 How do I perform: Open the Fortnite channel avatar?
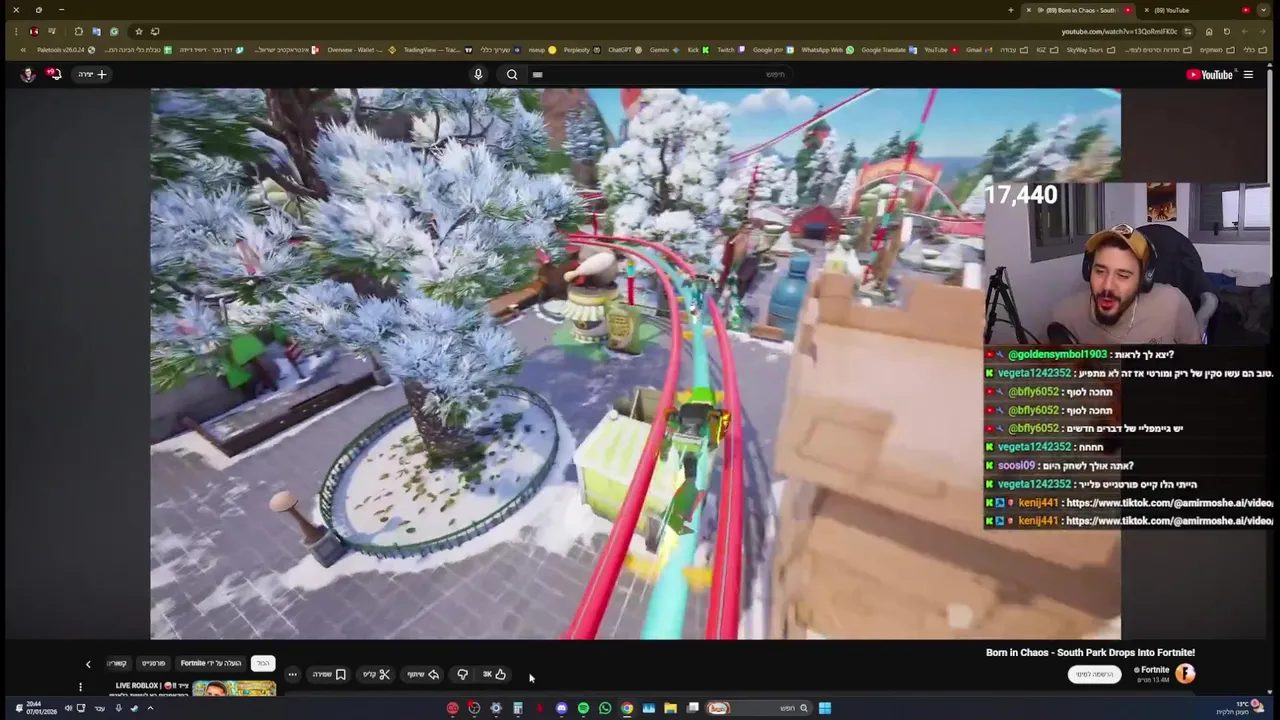pos(1185,673)
